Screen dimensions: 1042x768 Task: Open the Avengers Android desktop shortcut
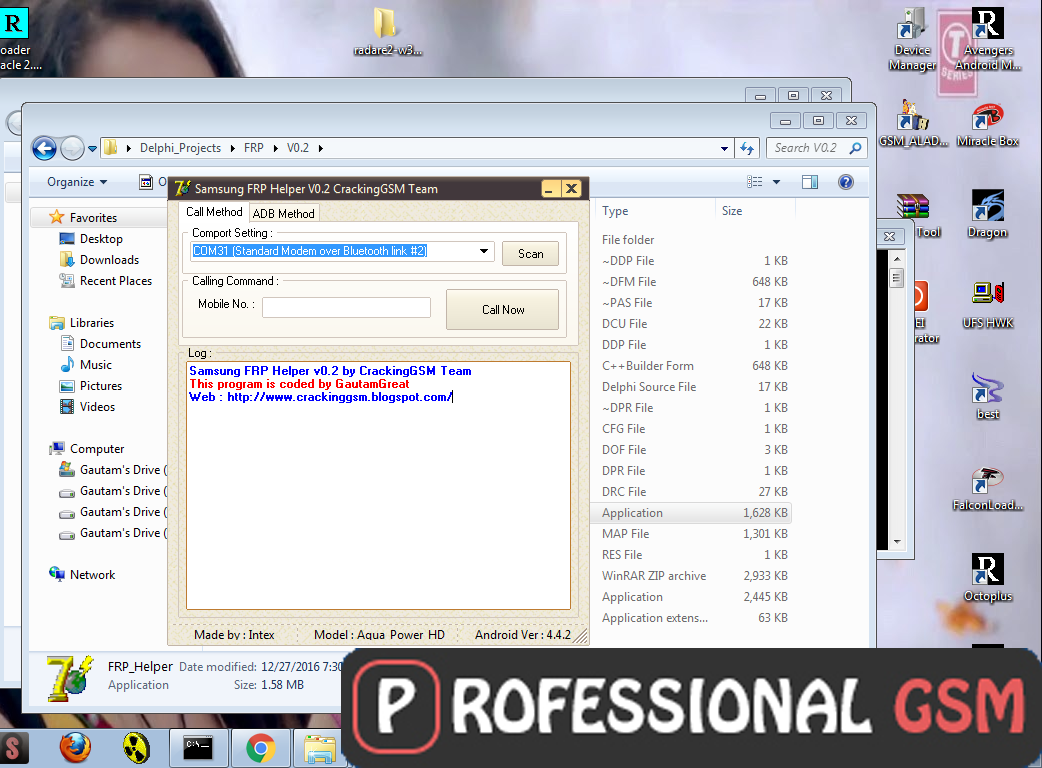click(988, 39)
